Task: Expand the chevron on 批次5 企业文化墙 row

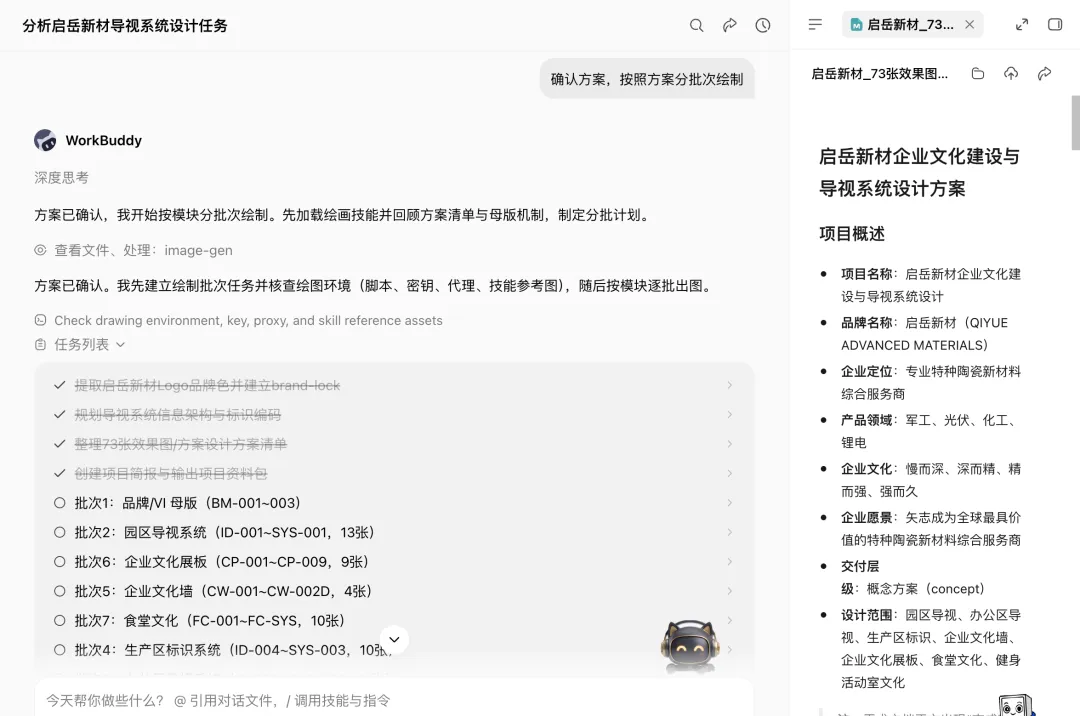Action: point(729,591)
